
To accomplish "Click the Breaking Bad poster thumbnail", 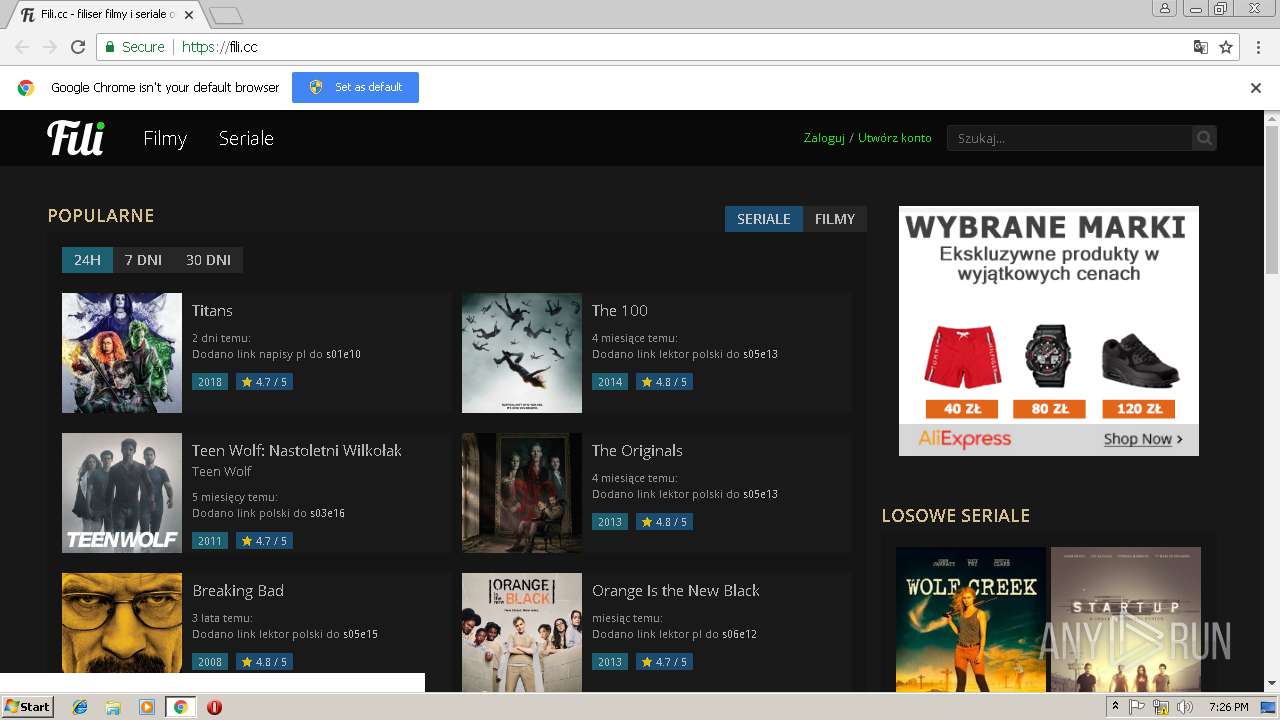I will 122,625.
